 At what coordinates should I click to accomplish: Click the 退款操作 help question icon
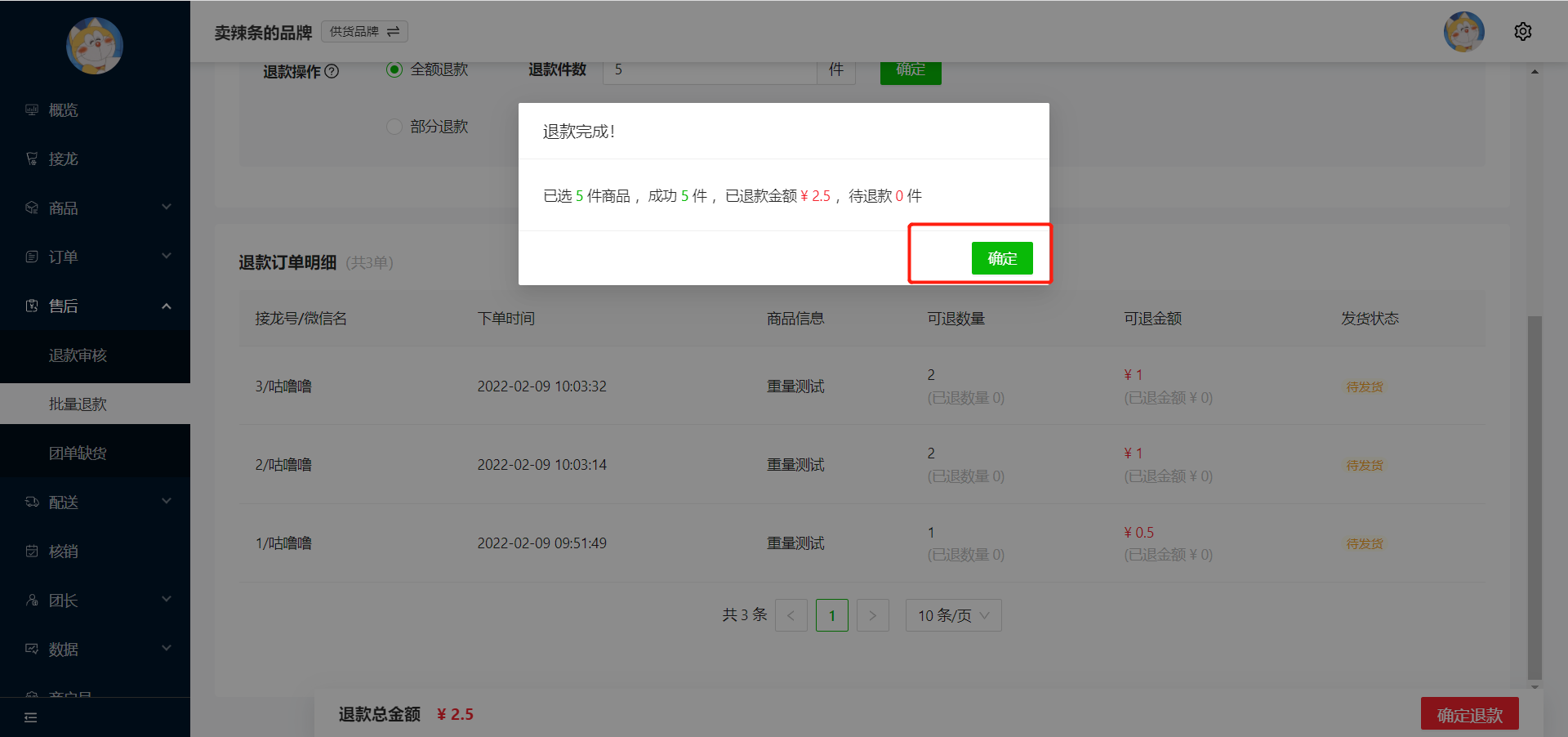332,71
